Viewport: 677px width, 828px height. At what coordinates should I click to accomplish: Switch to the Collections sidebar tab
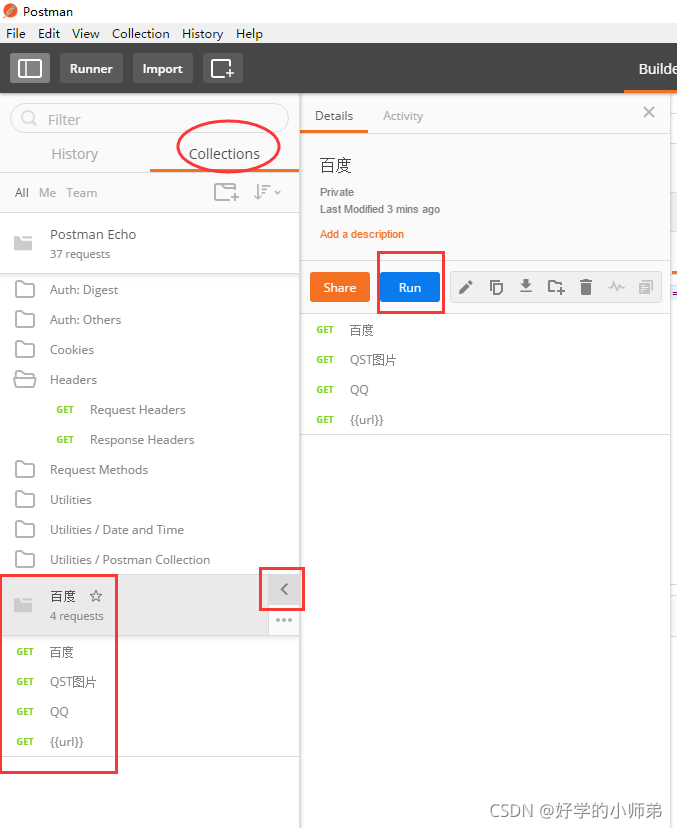click(x=224, y=154)
